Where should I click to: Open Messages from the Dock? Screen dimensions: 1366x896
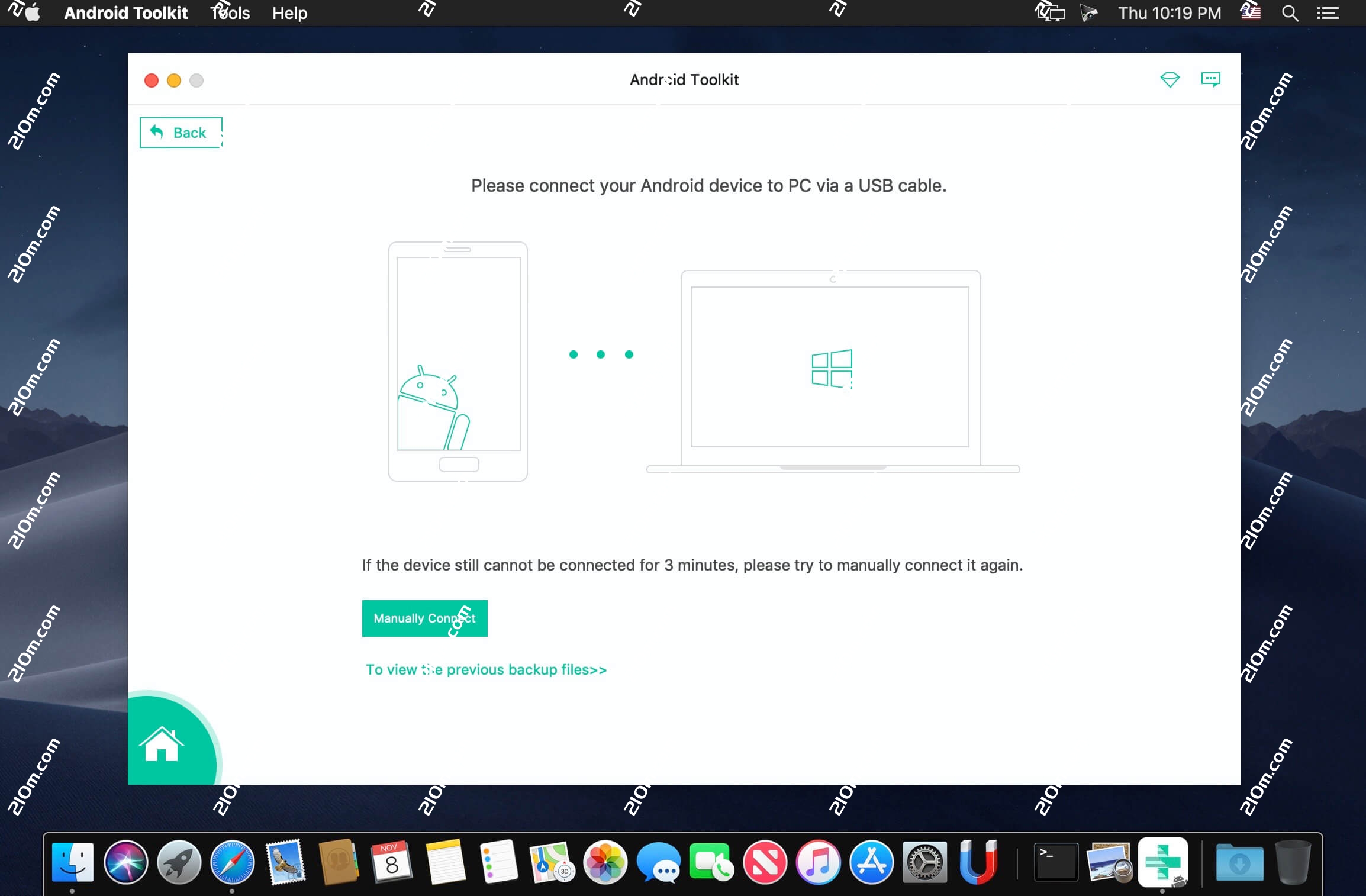[x=660, y=863]
